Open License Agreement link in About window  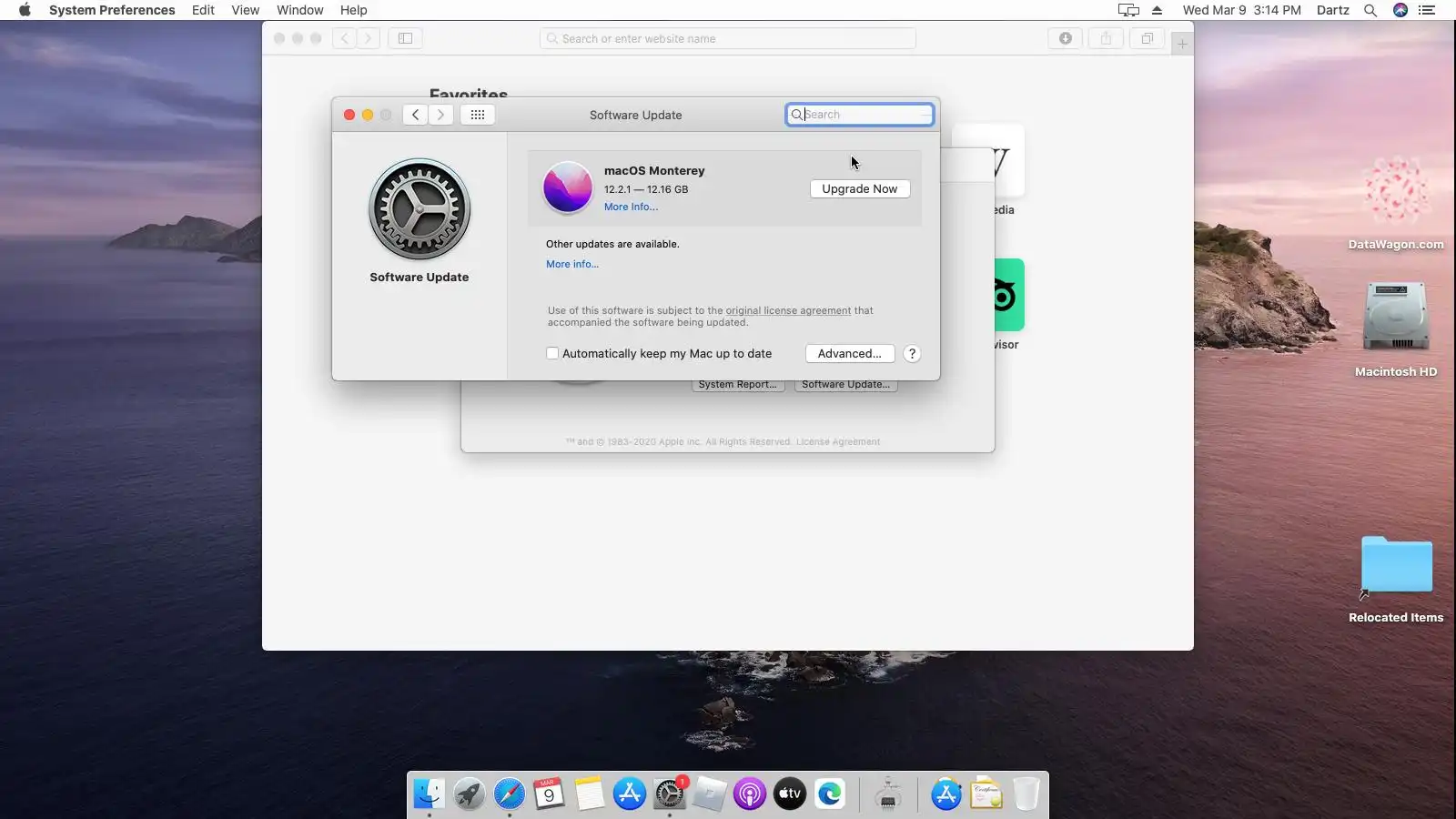point(838,442)
